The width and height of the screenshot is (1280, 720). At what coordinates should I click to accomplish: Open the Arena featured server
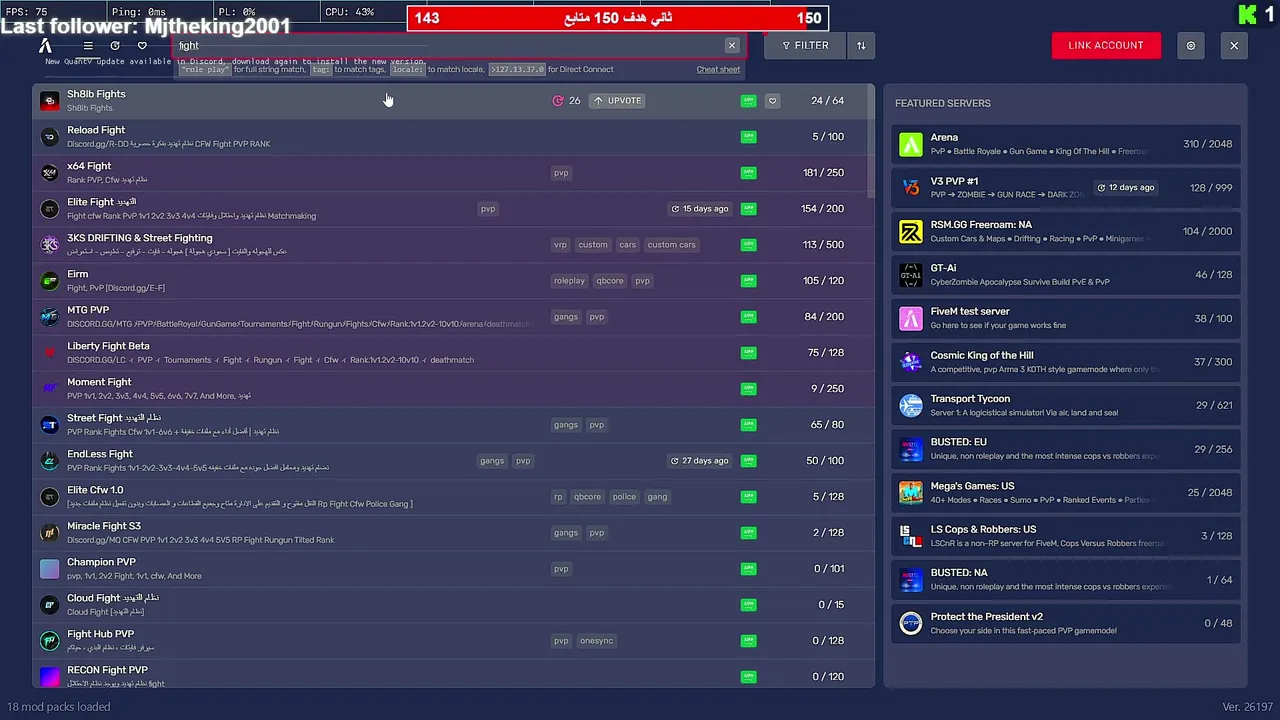[x=1066, y=144]
